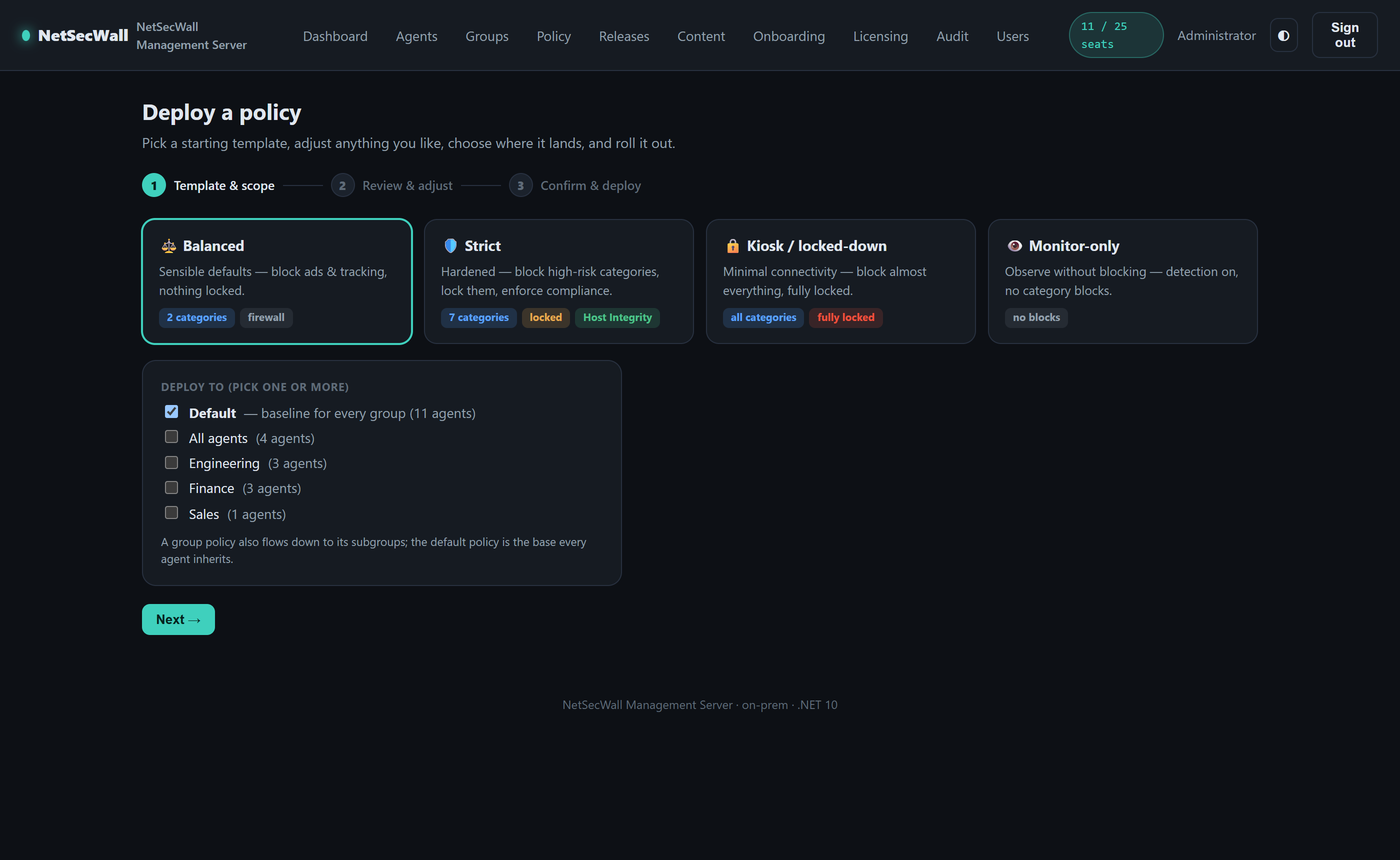Select the Sales group checkbox

(x=171, y=512)
